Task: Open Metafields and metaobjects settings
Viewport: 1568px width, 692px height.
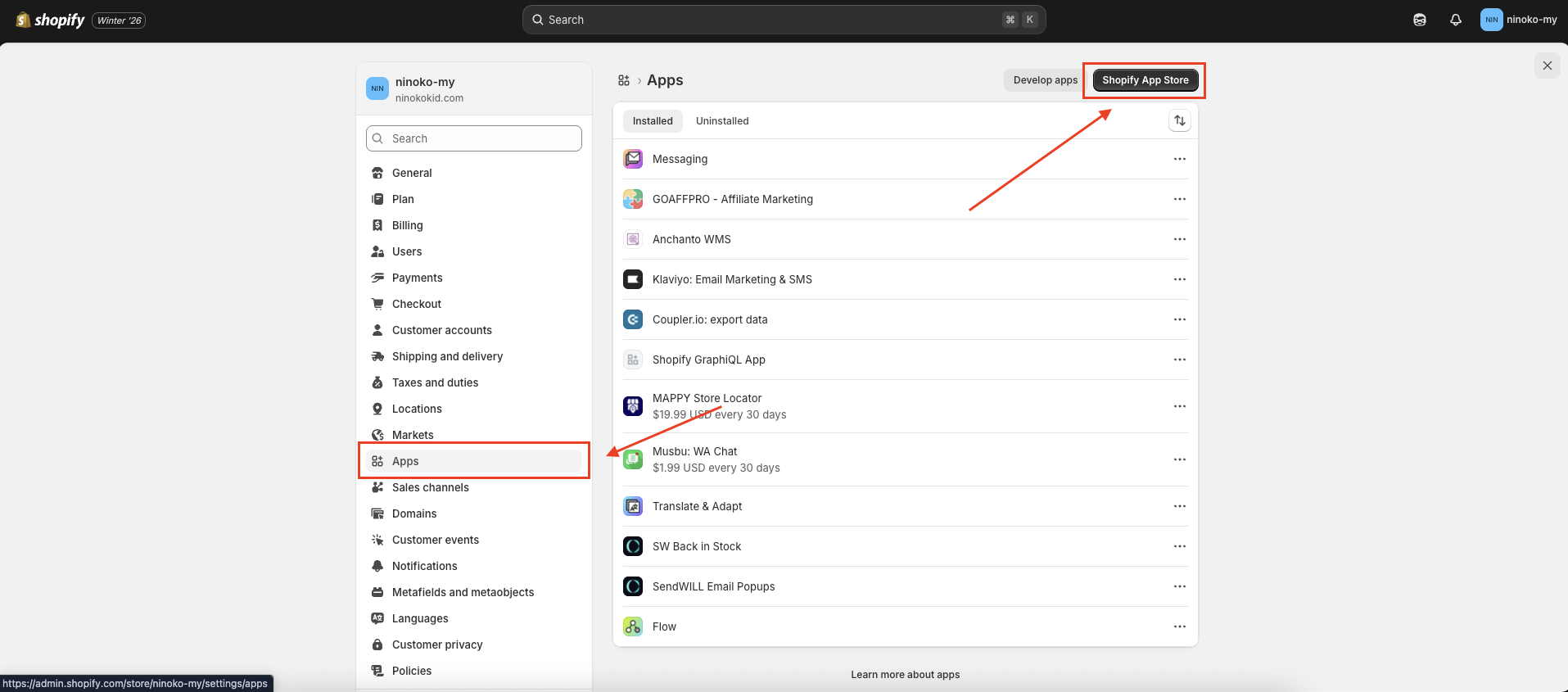Action: 474,592
